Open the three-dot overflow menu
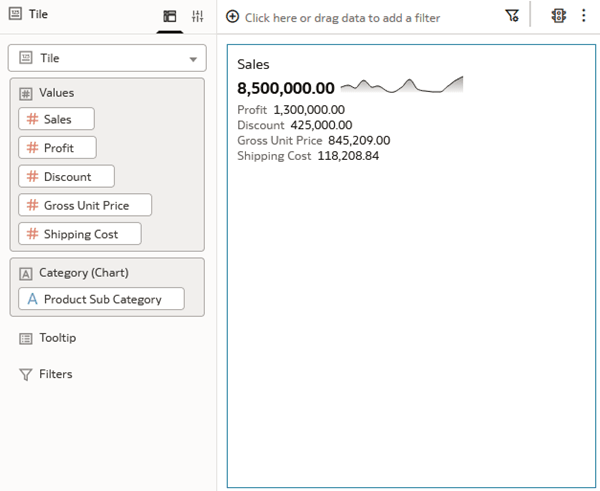 (x=584, y=15)
